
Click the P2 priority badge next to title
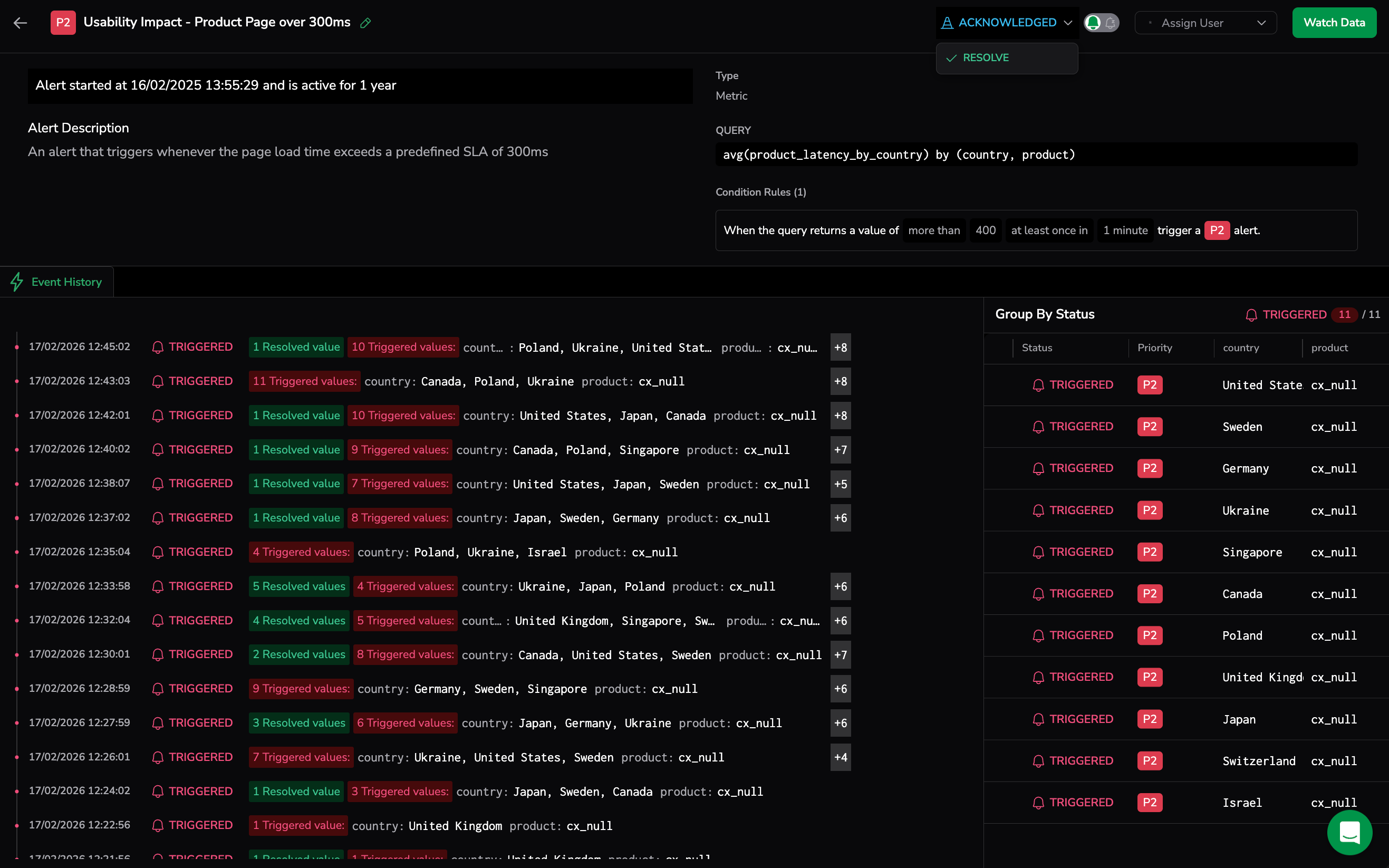click(63, 23)
